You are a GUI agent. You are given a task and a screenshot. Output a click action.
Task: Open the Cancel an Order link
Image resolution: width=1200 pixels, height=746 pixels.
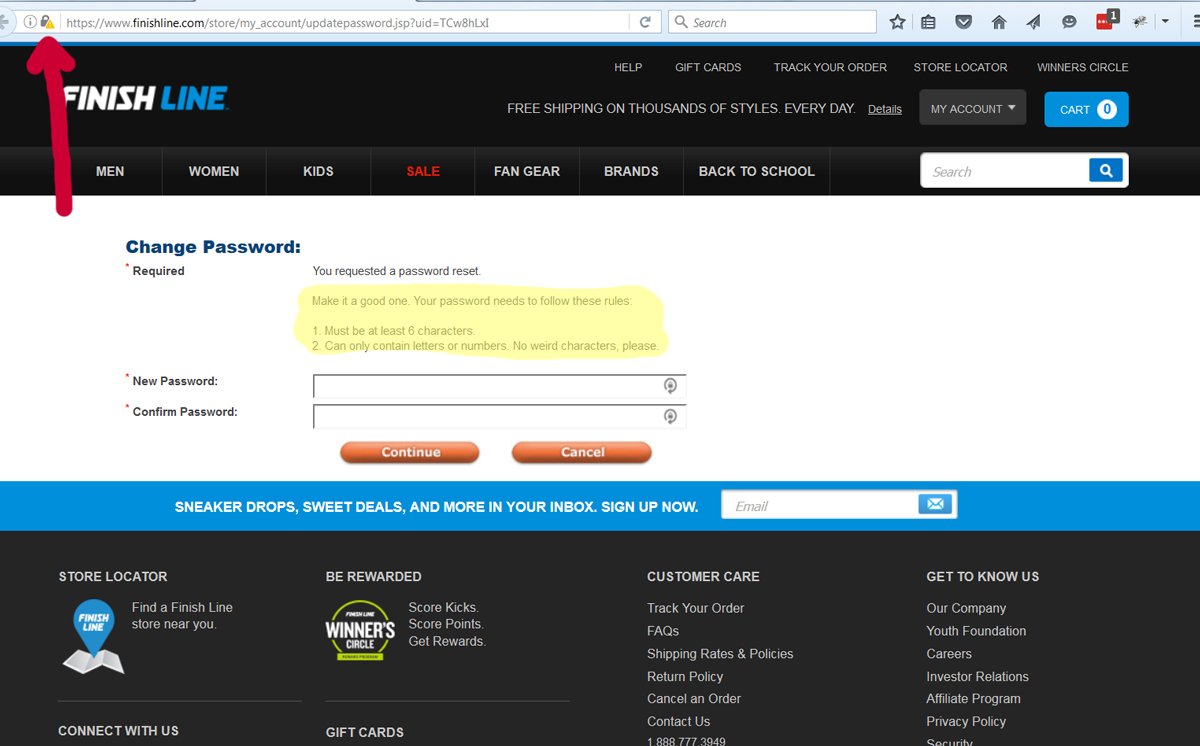pos(694,699)
